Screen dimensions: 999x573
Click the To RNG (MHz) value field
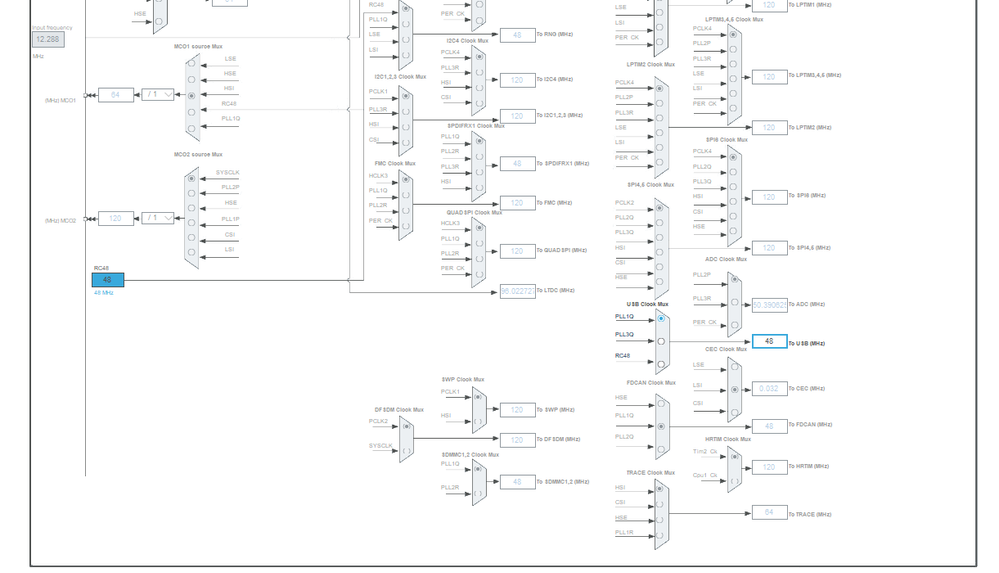click(x=517, y=35)
